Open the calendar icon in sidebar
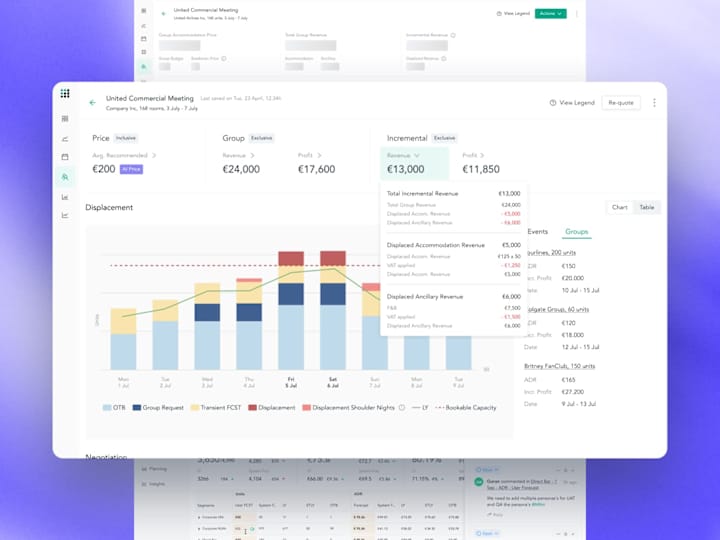The height and width of the screenshot is (540, 720). coord(65,157)
